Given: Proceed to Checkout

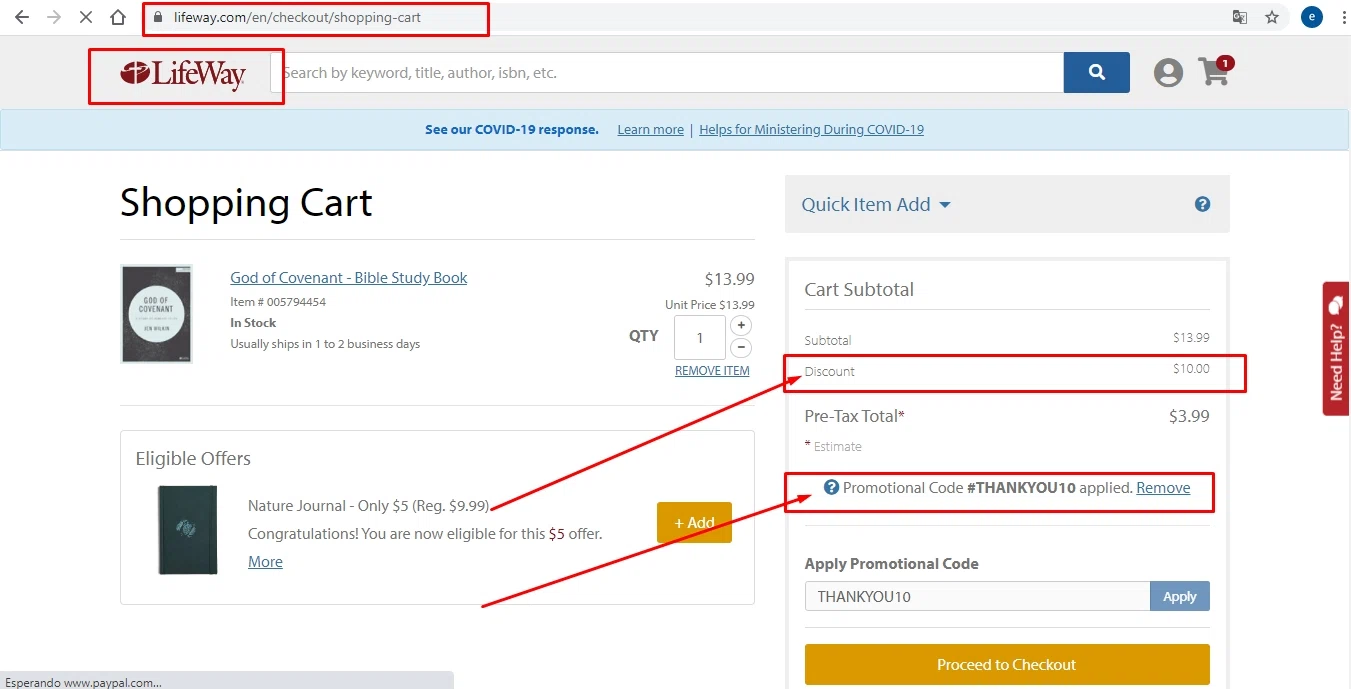Looking at the screenshot, I should pos(1007,665).
